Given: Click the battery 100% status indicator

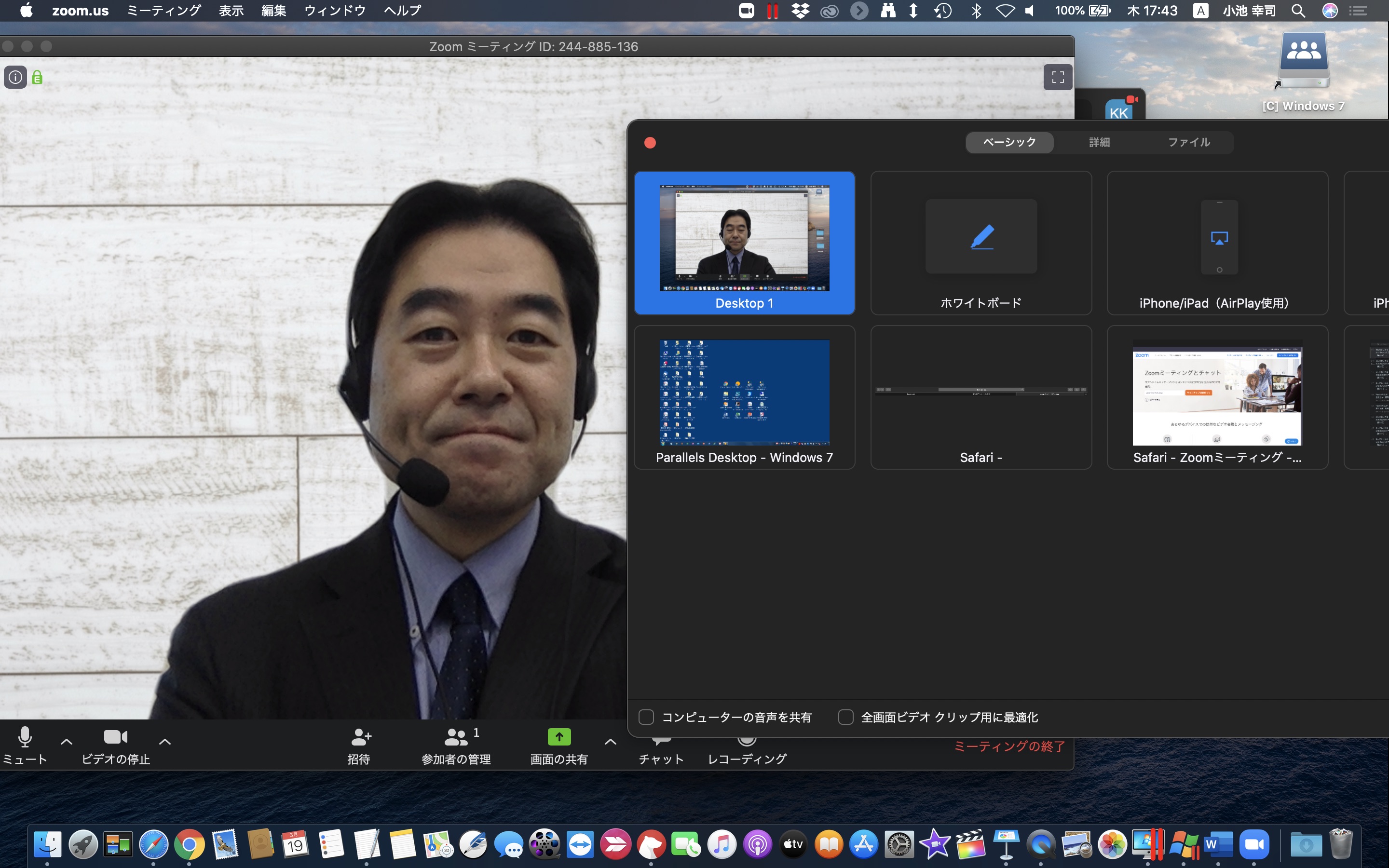Looking at the screenshot, I should [1082, 10].
